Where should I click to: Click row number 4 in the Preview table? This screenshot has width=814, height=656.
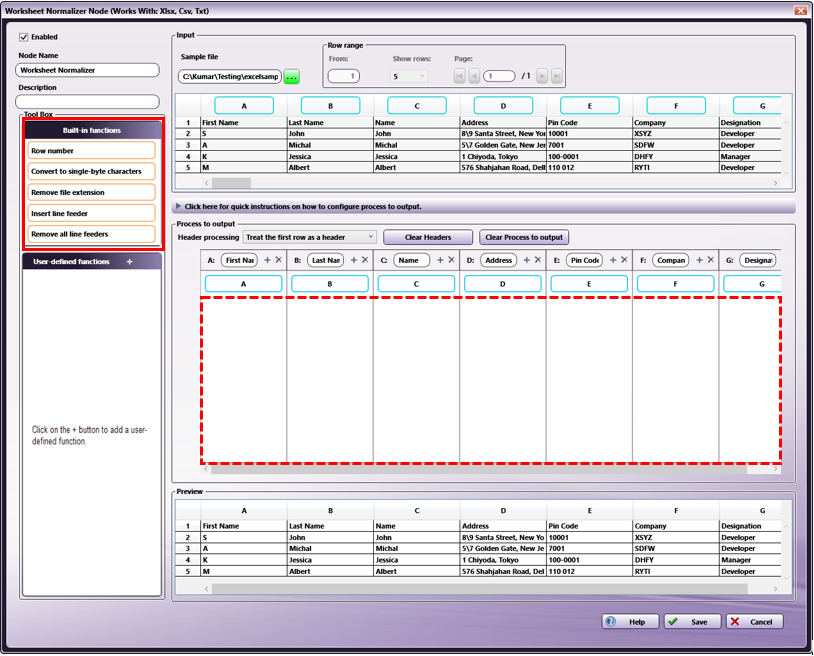tap(188, 560)
